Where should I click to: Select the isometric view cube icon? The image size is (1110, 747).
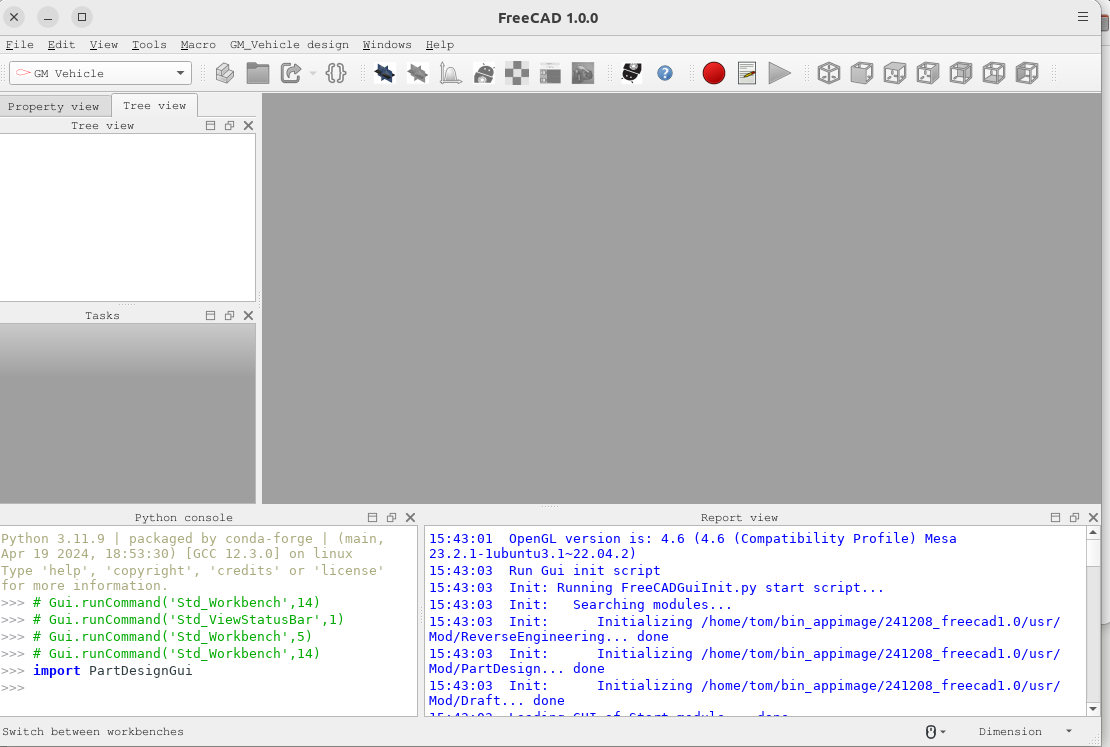tap(829, 73)
